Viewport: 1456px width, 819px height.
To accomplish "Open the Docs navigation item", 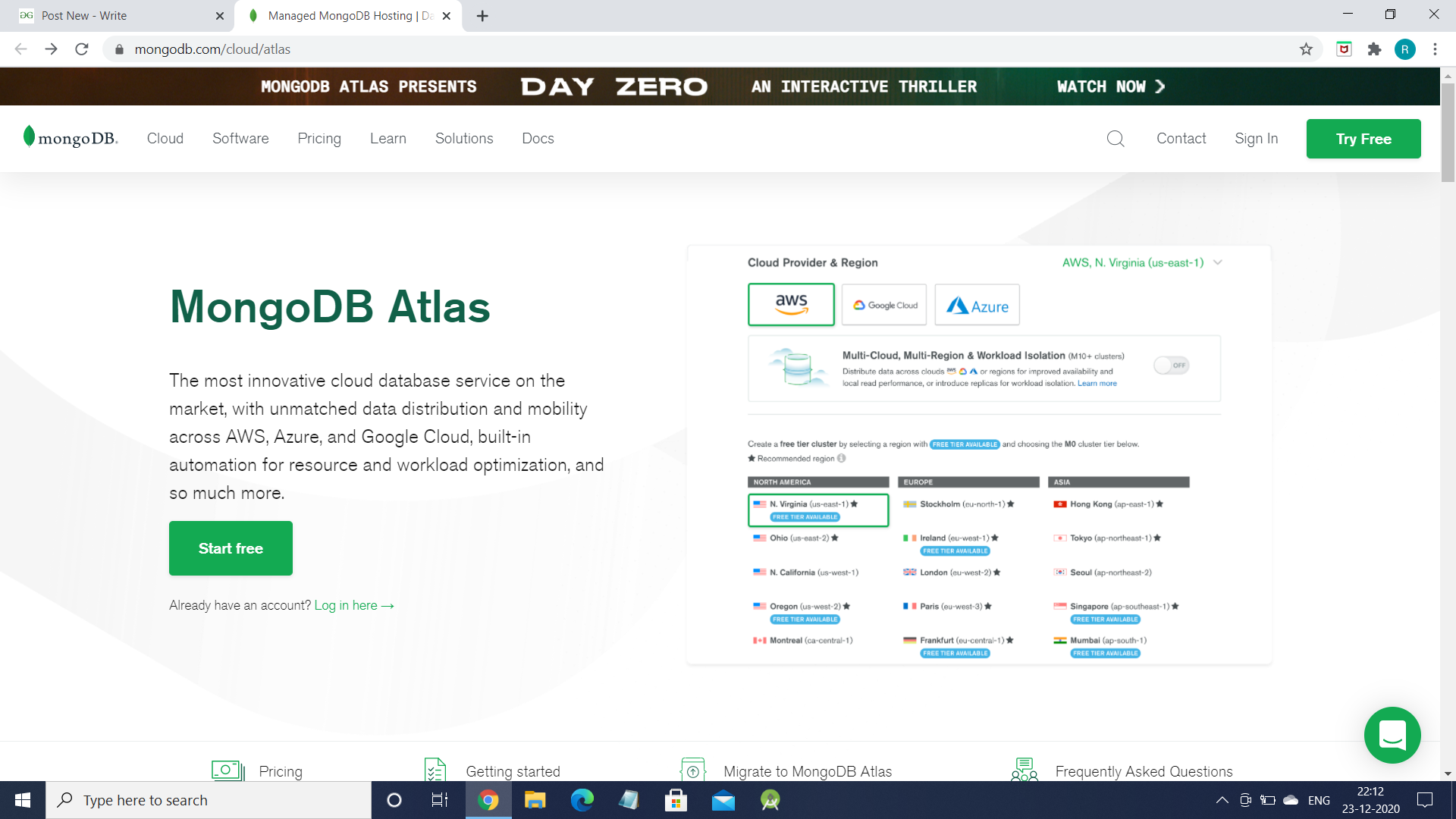I will pyautogui.click(x=538, y=139).
